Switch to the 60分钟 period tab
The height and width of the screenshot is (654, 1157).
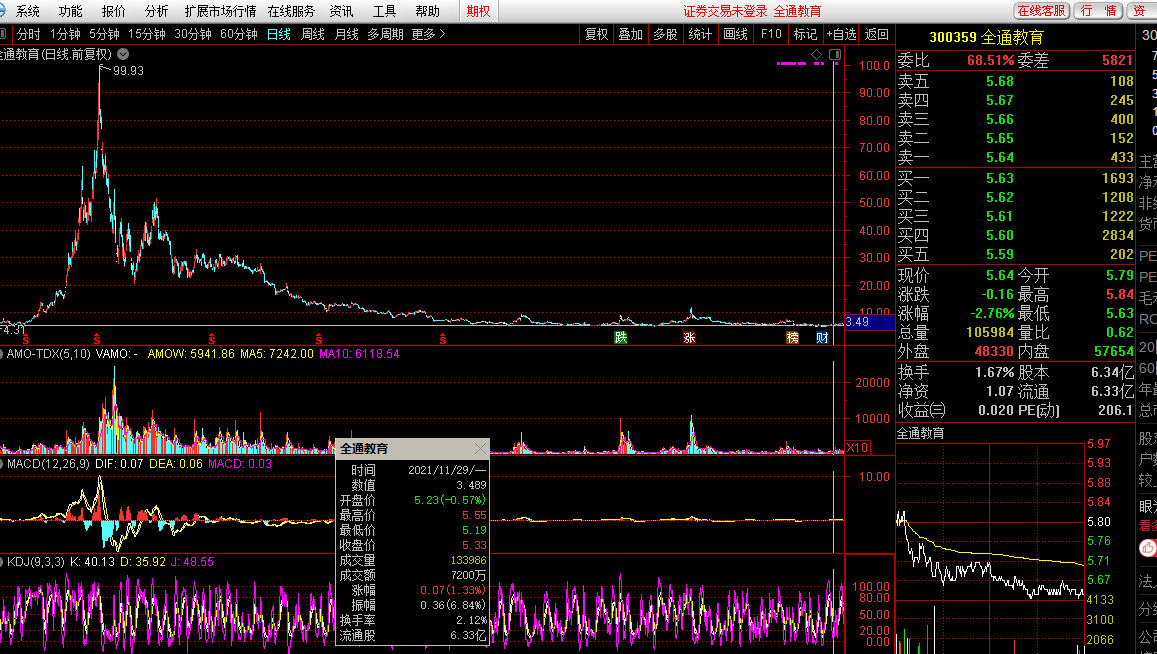click(238, 34)
